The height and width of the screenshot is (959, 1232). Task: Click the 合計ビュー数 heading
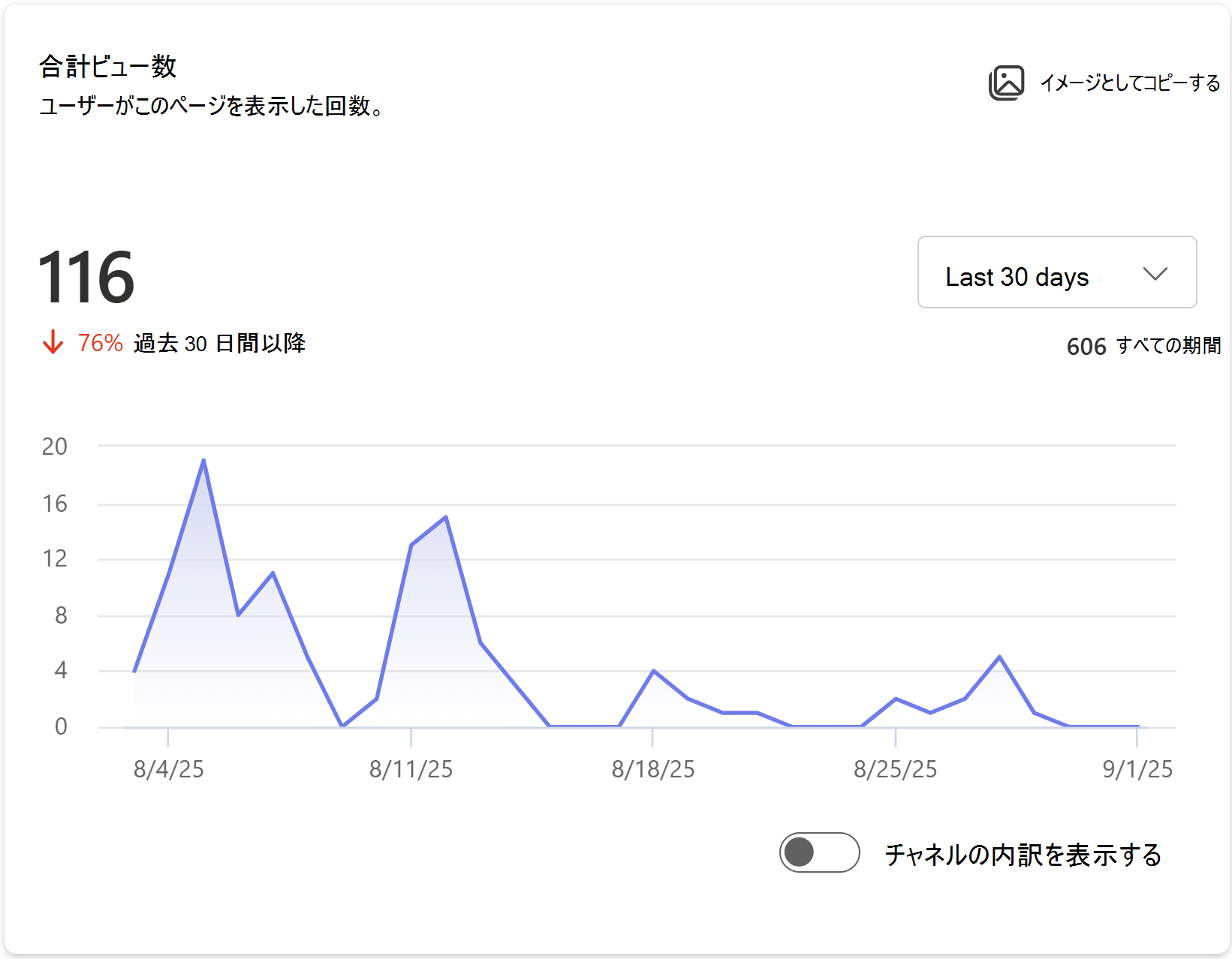(x=107, y=66)
